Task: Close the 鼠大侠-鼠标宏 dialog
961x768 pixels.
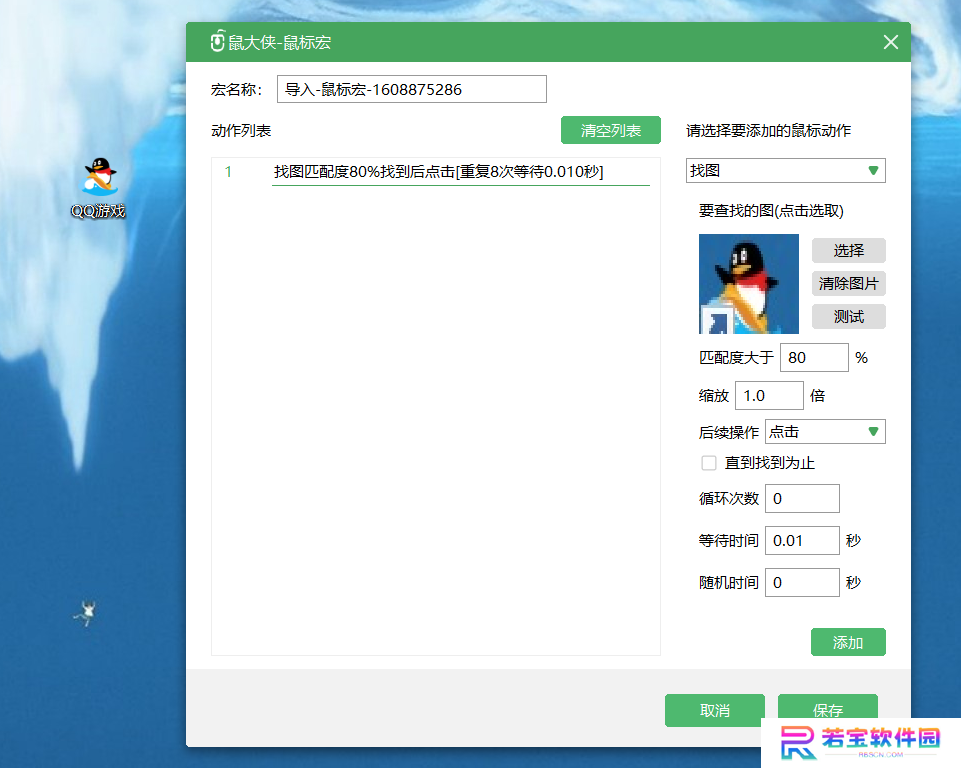Action: coord(891,42)
